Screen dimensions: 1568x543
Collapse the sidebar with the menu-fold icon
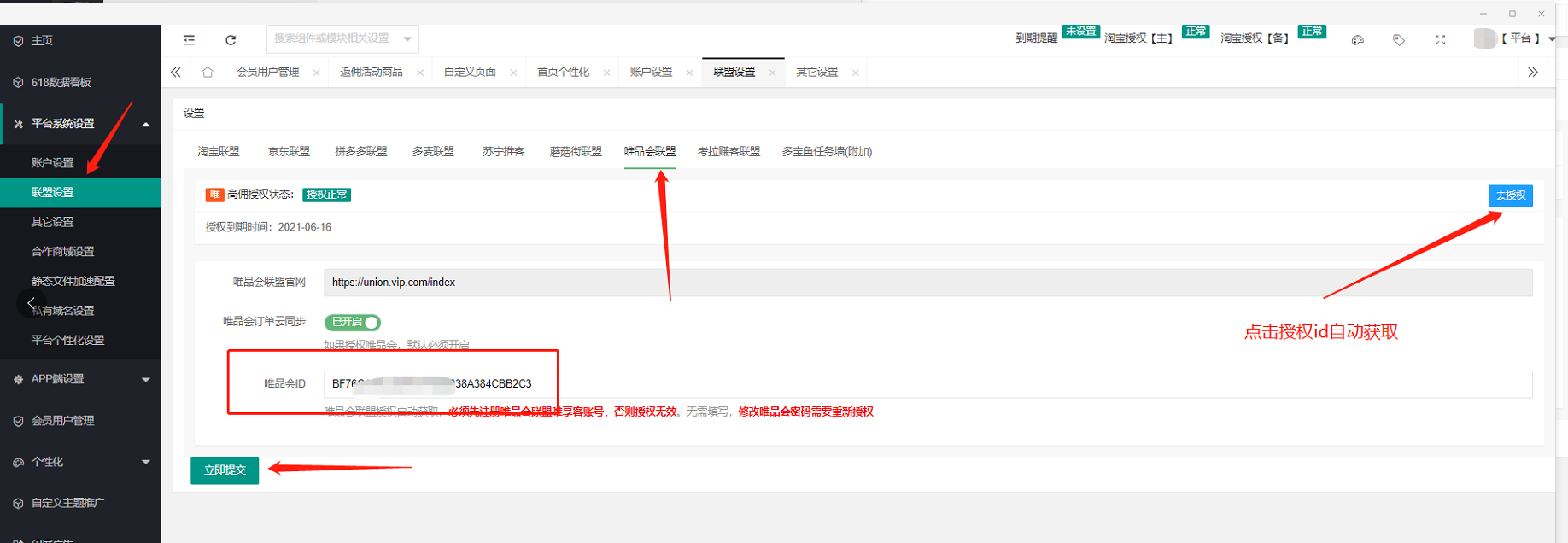click(189, 39)
